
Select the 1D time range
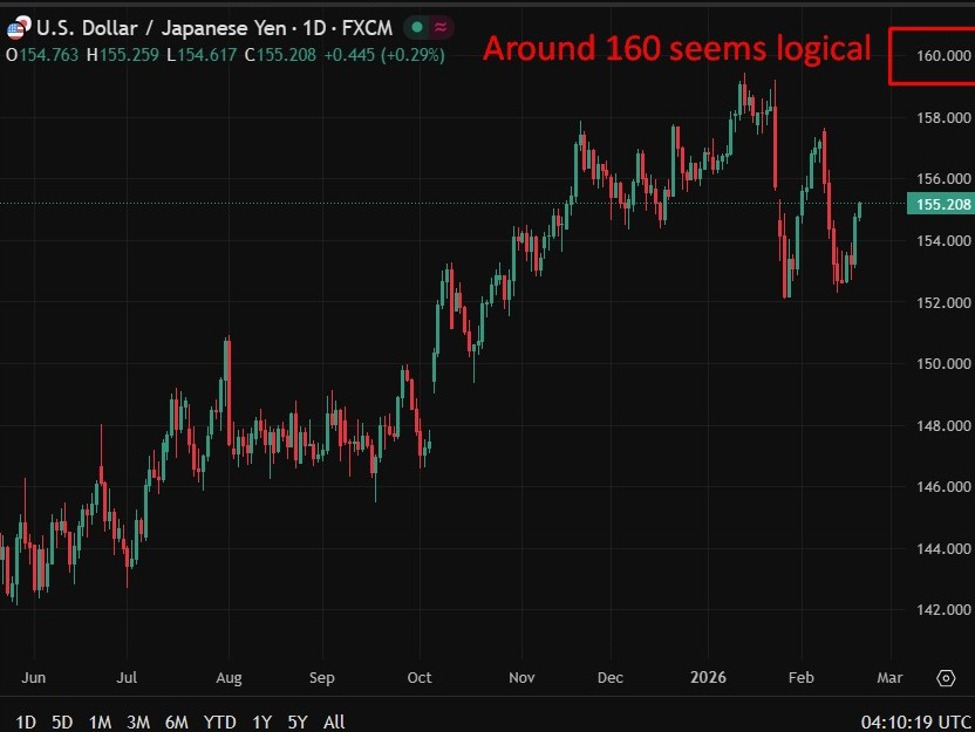[x=26, y=721]
